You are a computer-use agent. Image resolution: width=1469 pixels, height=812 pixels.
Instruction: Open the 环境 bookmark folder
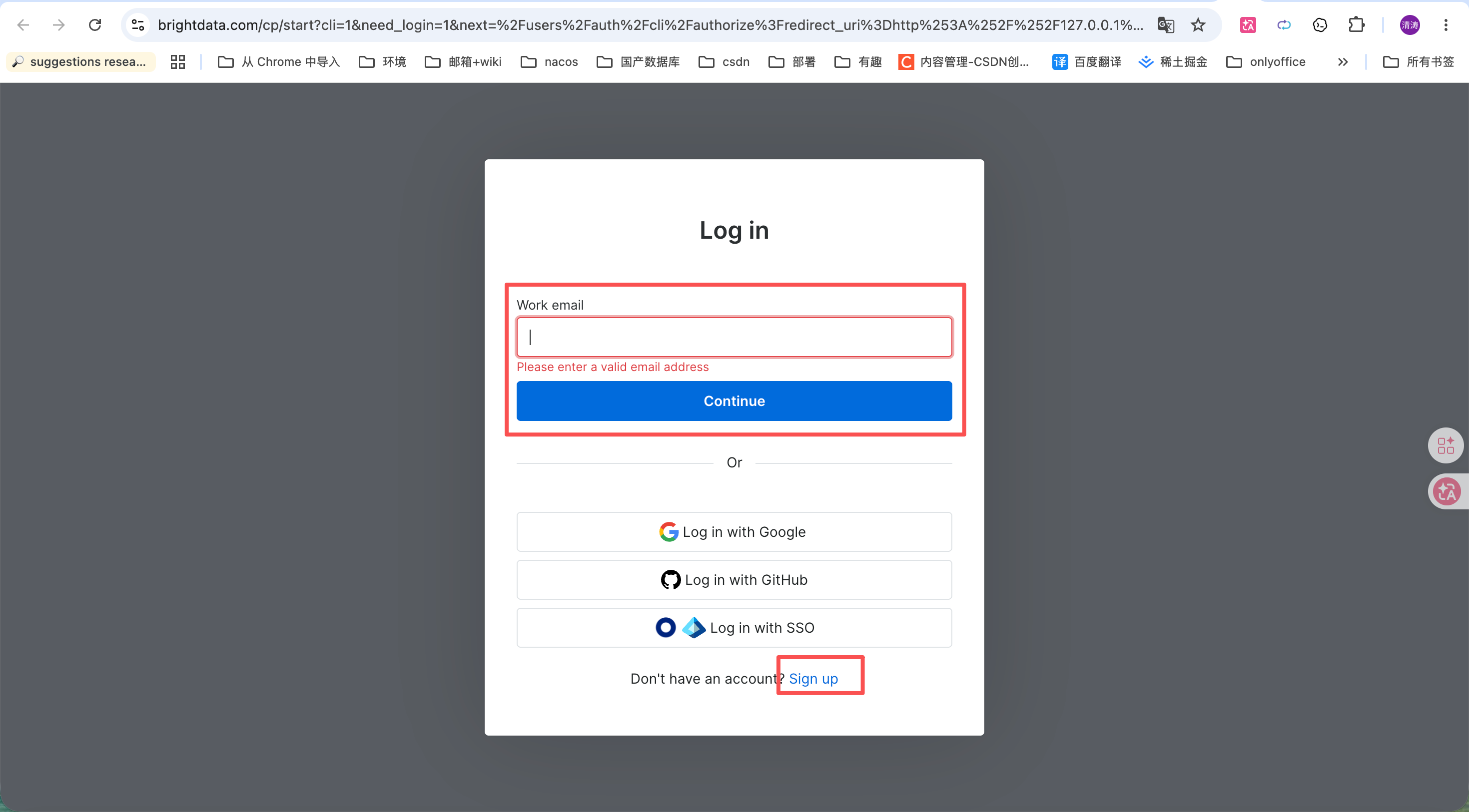point(383,61)
